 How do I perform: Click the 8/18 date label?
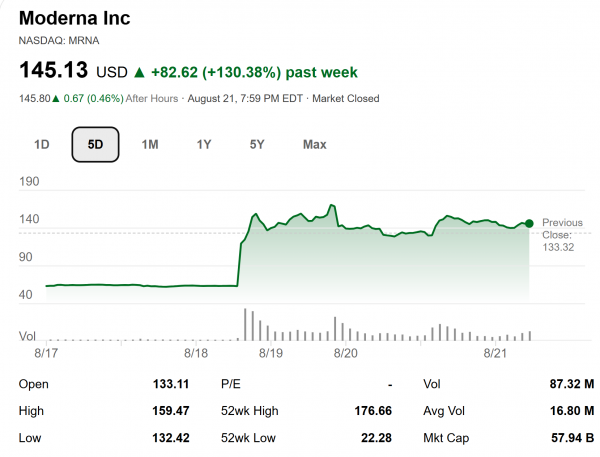pyautogui.click(x=196, y=353)
